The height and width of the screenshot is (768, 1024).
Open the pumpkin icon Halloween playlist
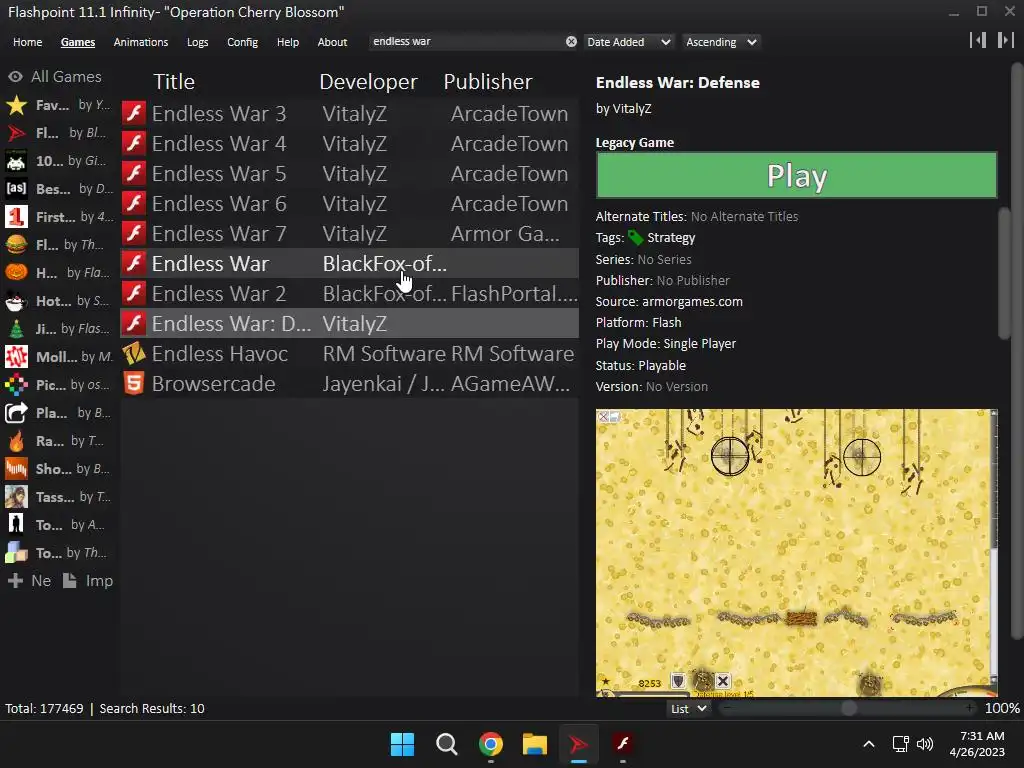tap(16, 273)
